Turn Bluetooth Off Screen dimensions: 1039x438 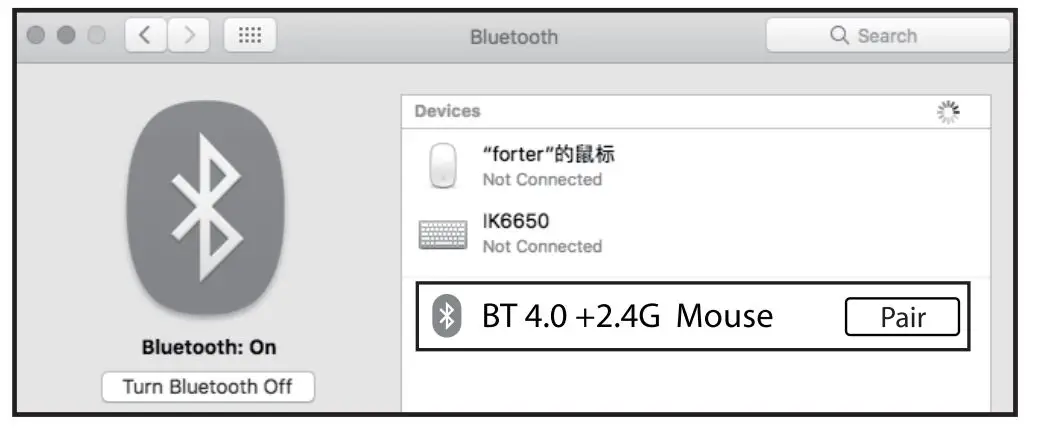coord(208,386)
